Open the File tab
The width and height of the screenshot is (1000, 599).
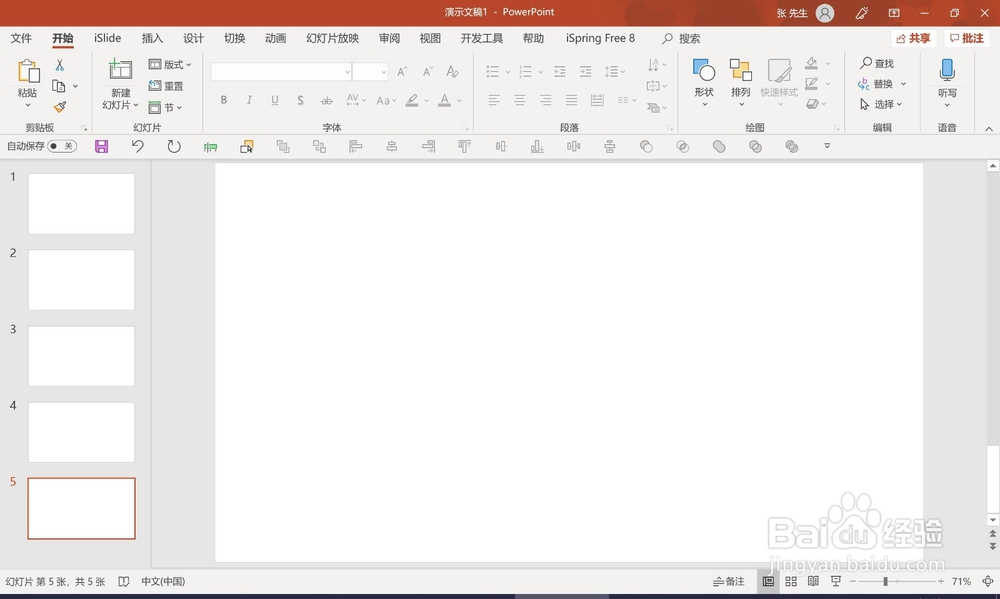21,38
